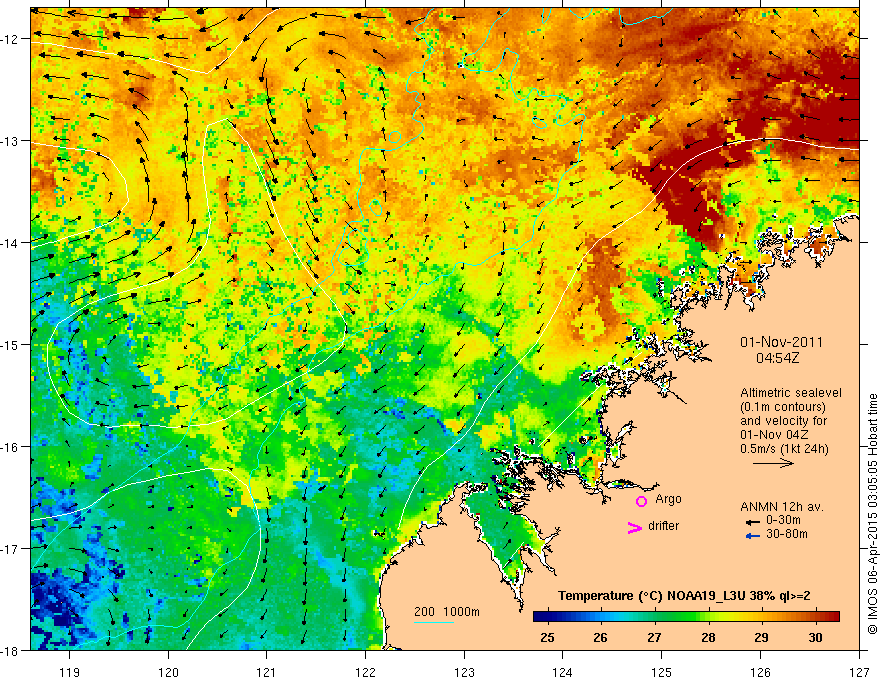Click the longitude label 120

[168, 672]
